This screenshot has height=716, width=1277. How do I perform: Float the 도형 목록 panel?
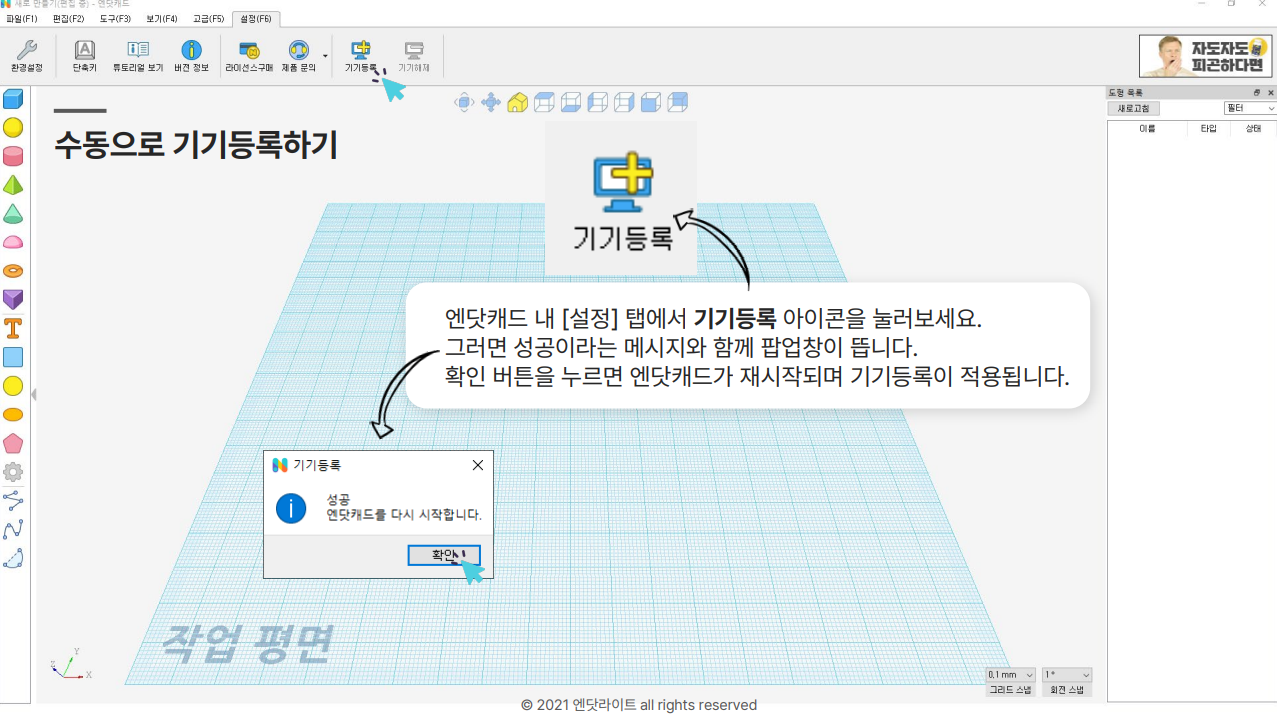click(x=1257, y=92)
